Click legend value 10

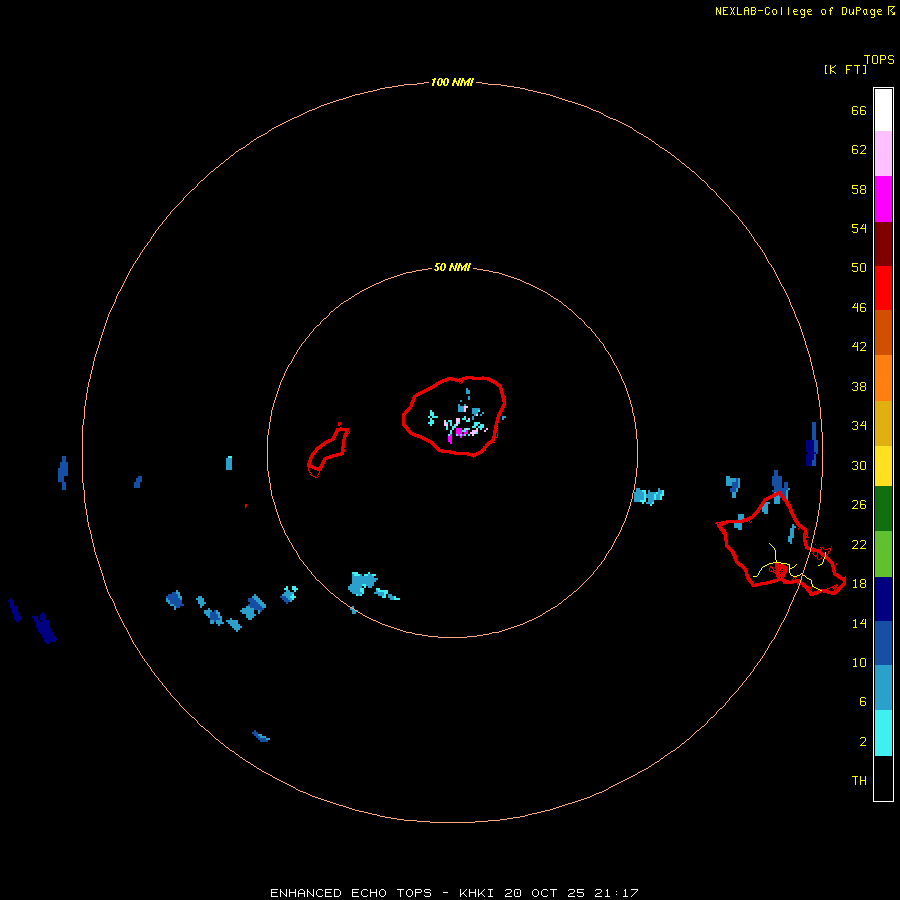[859, 662]
